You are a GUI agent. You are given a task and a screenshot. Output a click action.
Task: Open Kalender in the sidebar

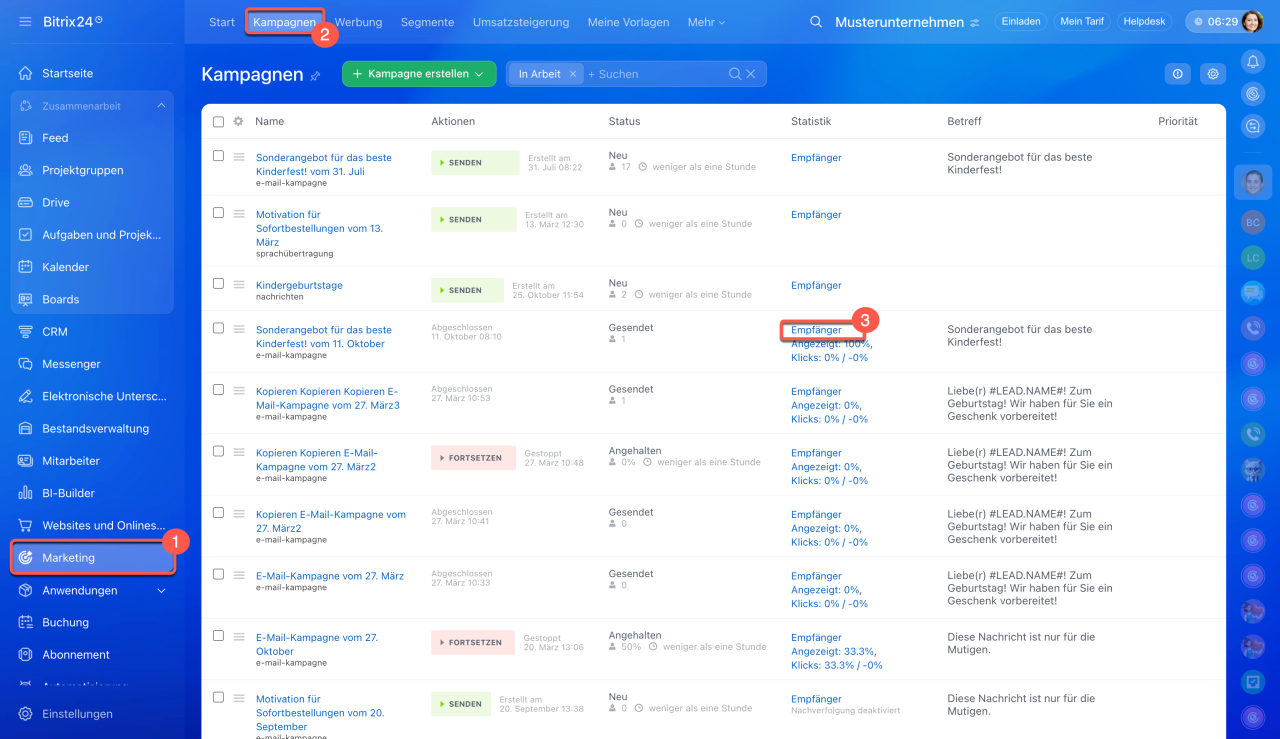(x=65, y=267)
